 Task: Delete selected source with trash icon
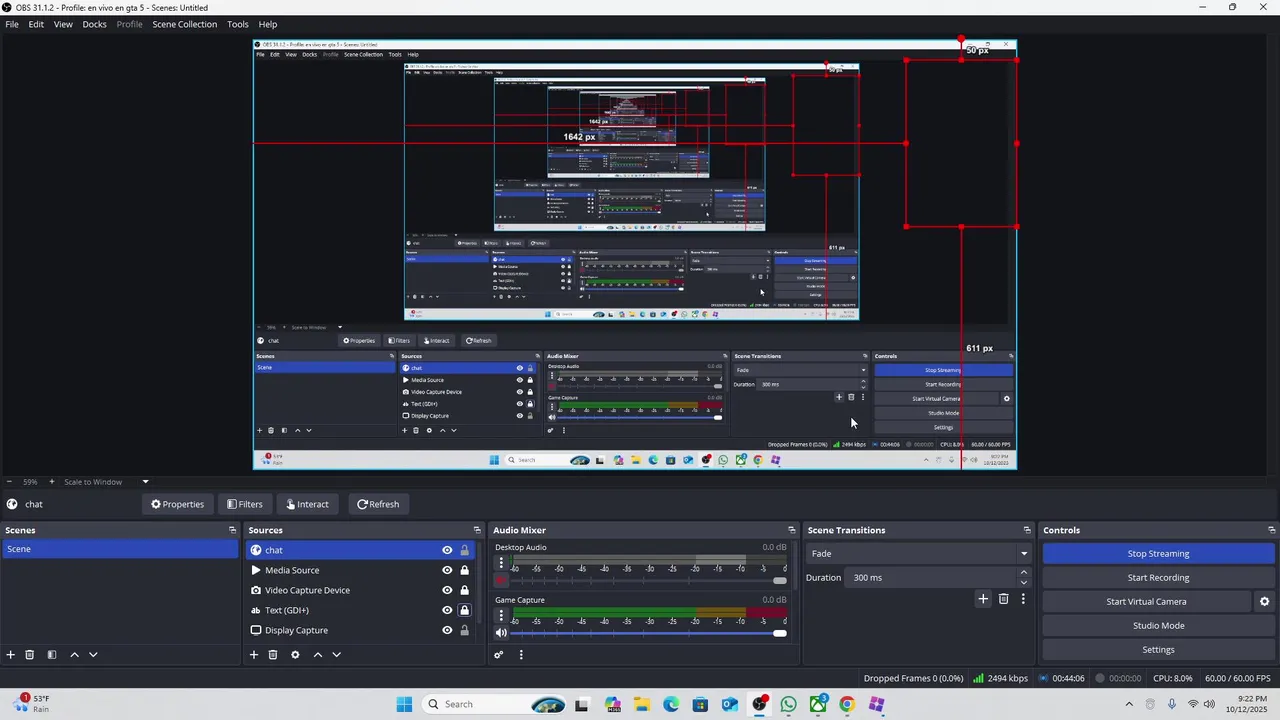(x=273, y=655)
